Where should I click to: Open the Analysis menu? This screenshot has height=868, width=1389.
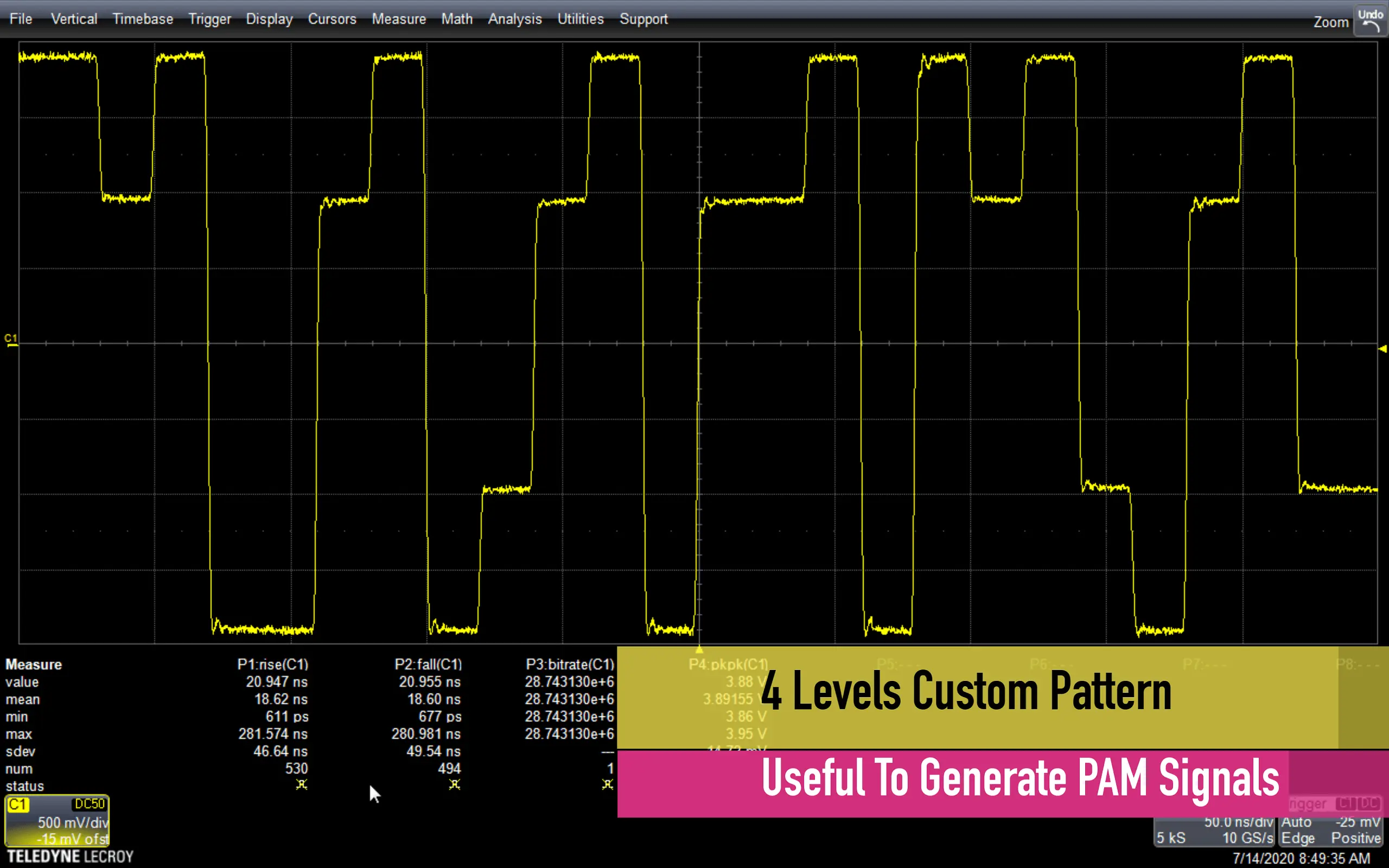[515, 19]
